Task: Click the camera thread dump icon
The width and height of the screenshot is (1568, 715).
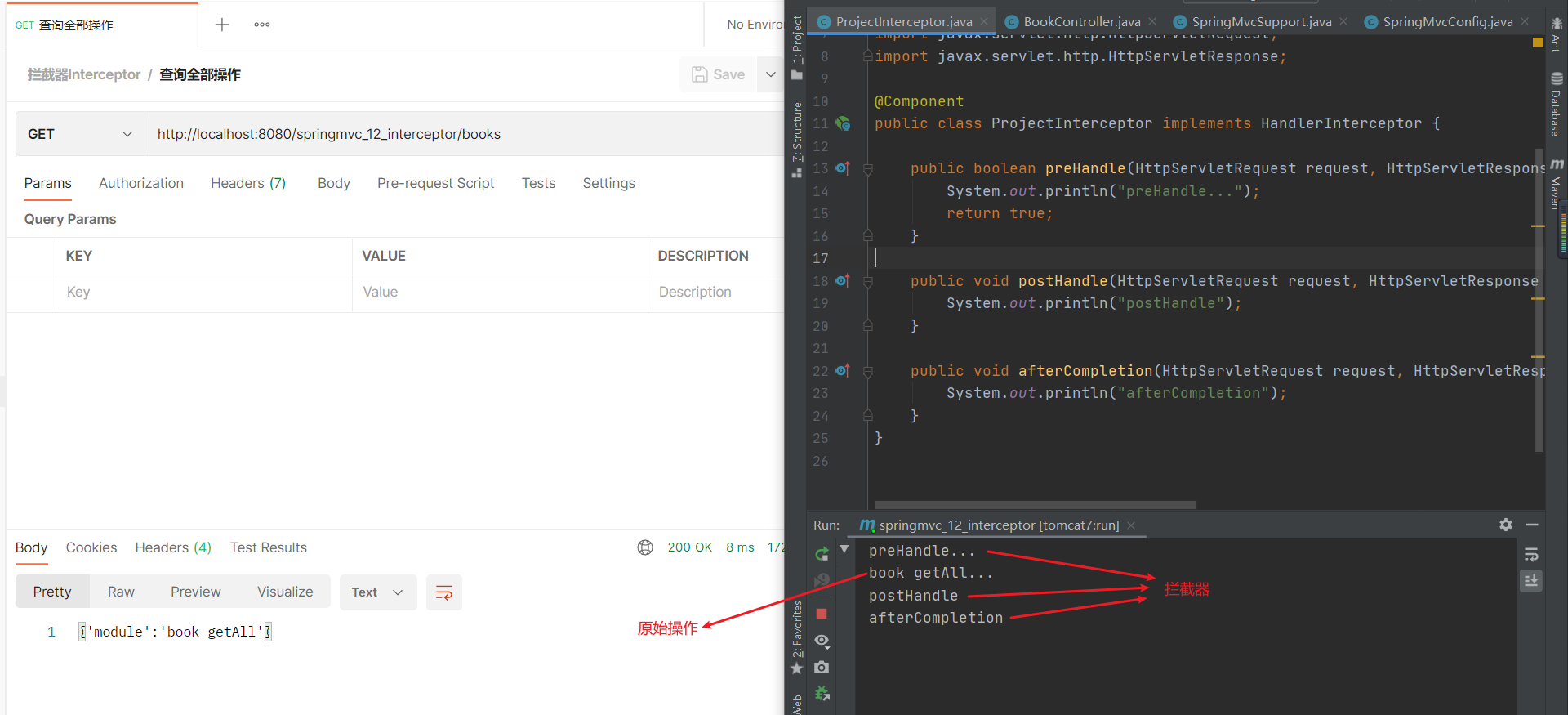Action: coord(822,667)
